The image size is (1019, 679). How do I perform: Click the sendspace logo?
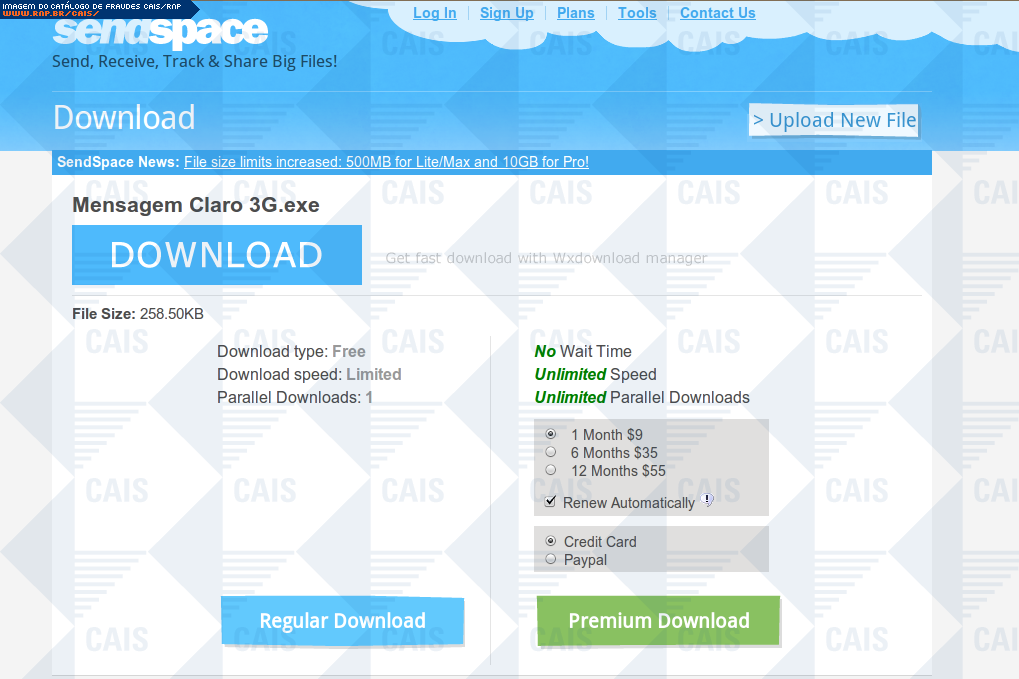tap(160, 32)
